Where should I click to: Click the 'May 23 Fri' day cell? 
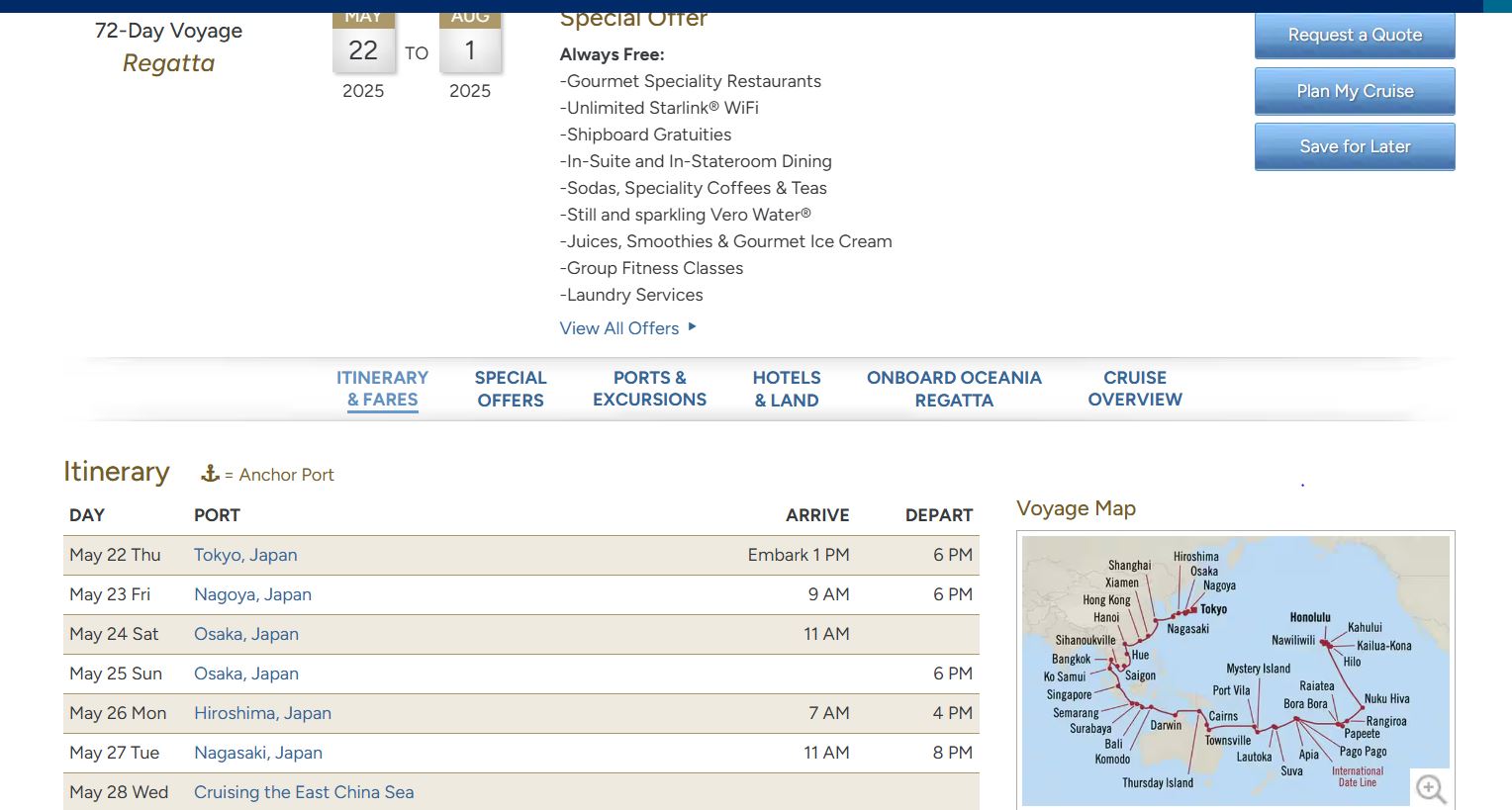point(110,594)
